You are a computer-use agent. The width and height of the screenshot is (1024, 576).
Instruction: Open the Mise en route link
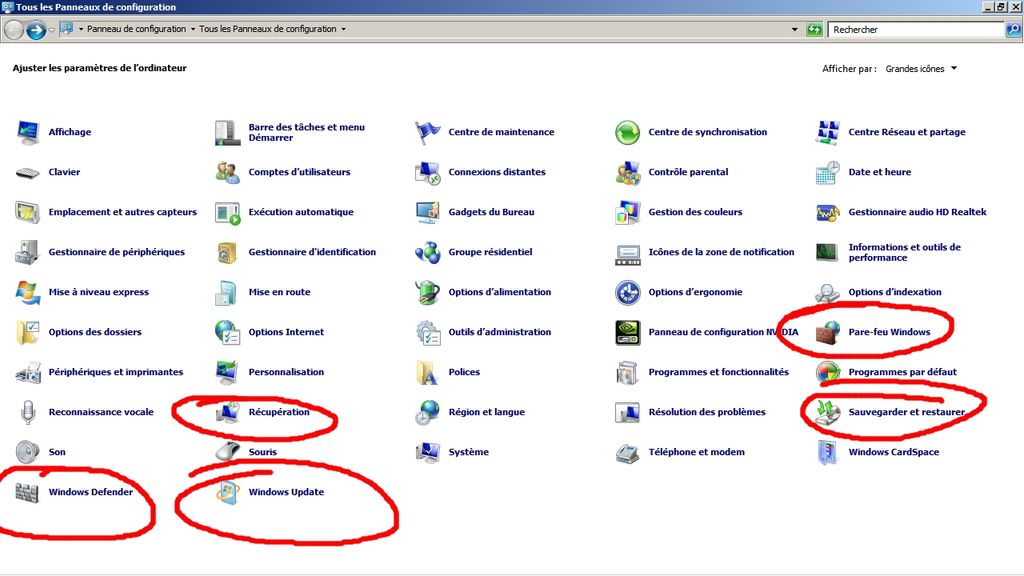279,292
